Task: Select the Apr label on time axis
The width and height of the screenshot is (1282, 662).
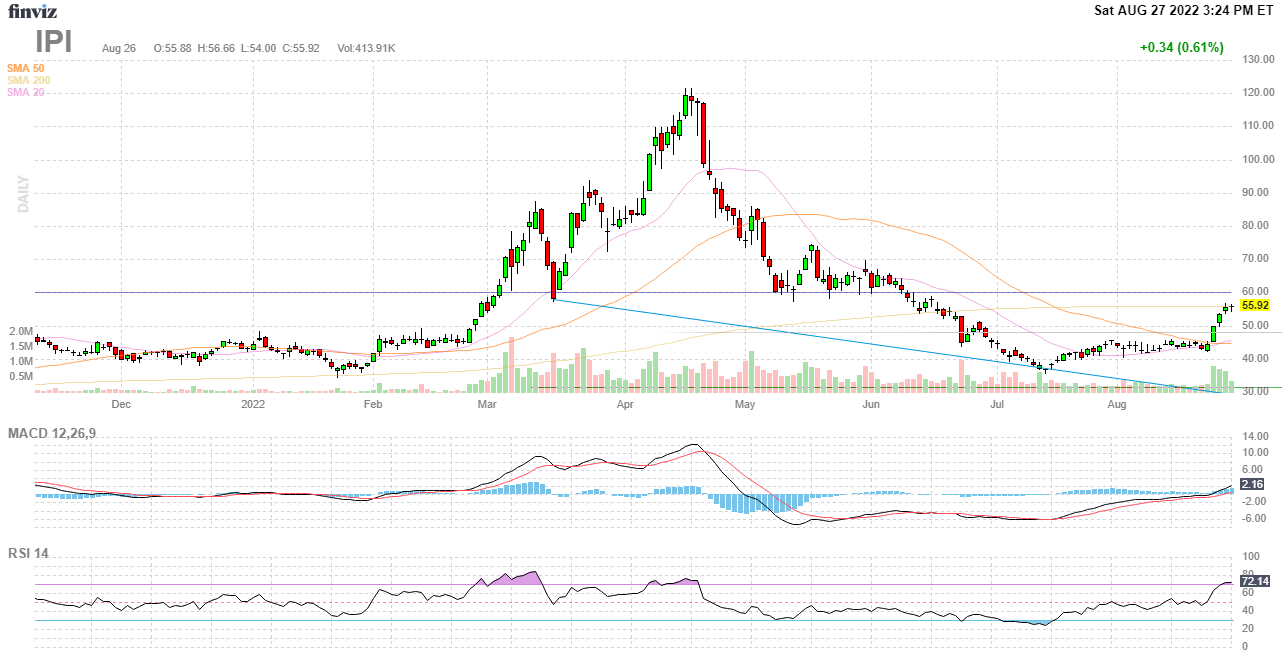Action: [626, 405]
